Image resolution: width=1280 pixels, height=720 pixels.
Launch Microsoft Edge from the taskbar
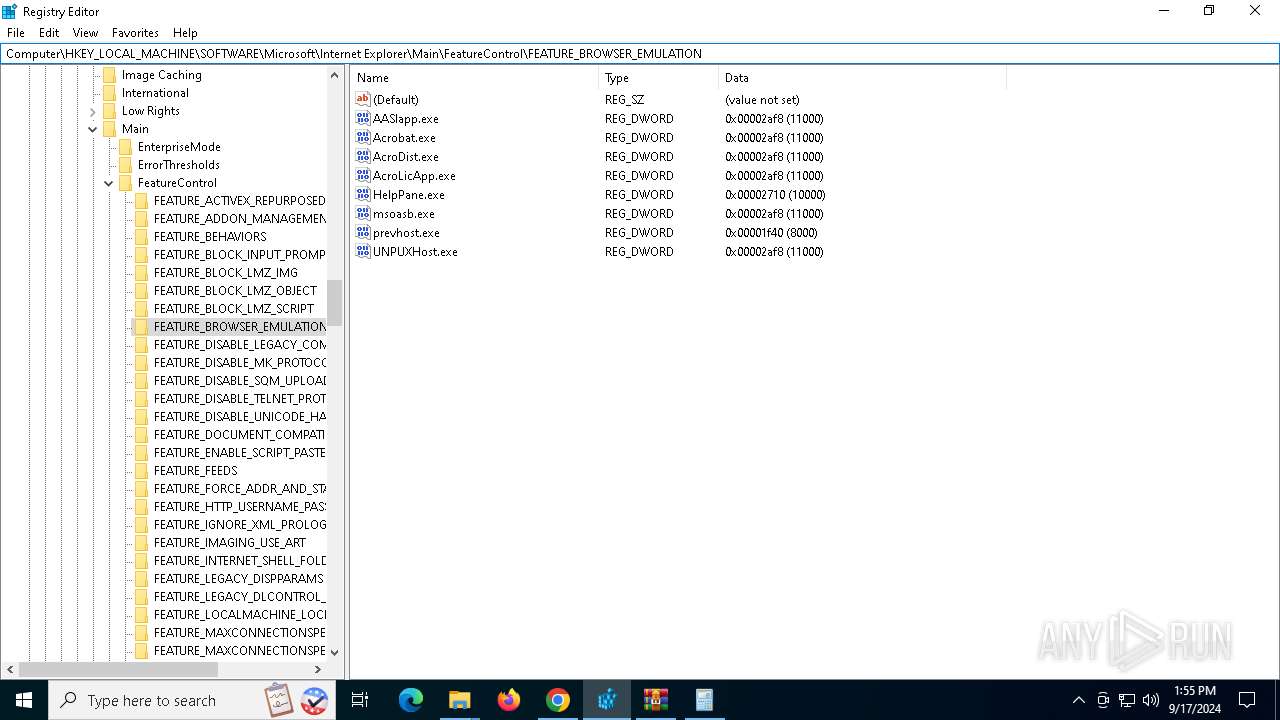pyautogui.click(x=411, y=700)
